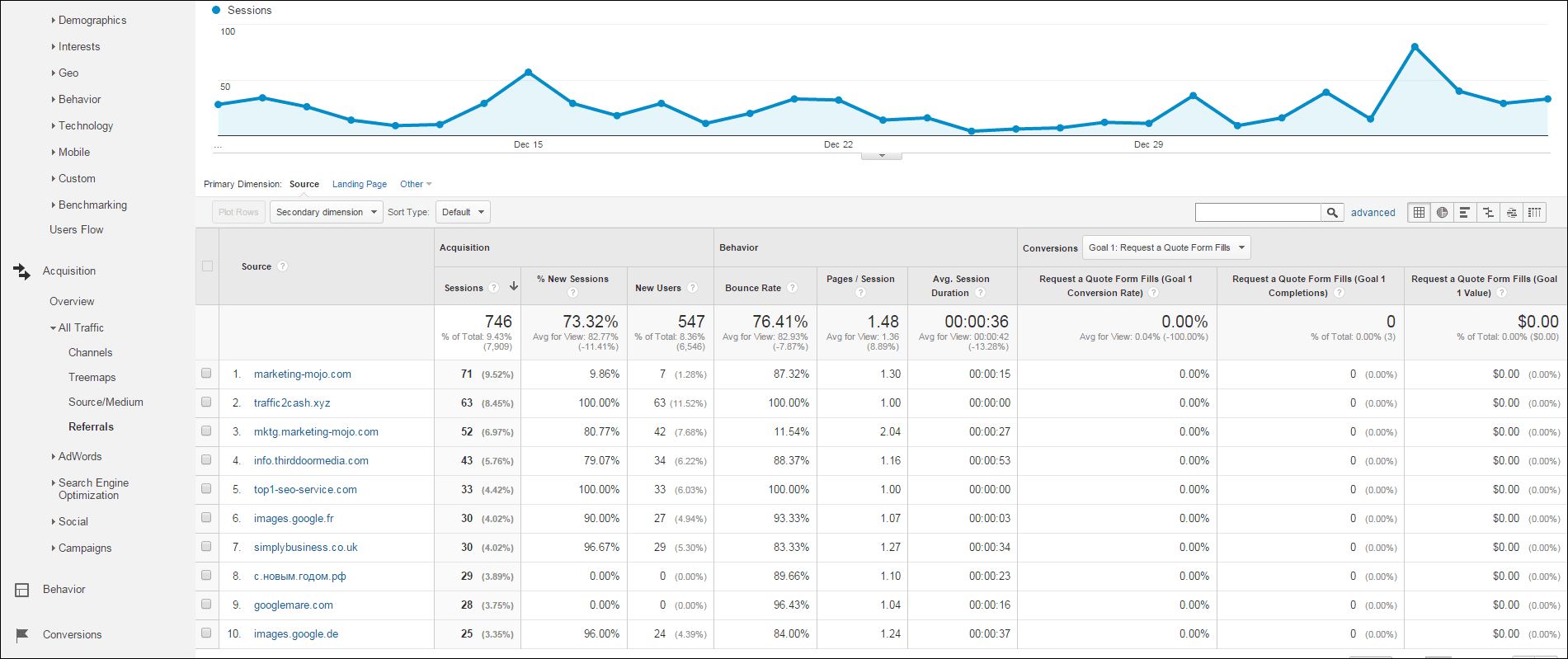Click the Acquisition section arrows icon
This screenshot has height=659, width=1568.
[x=21, y=271]
